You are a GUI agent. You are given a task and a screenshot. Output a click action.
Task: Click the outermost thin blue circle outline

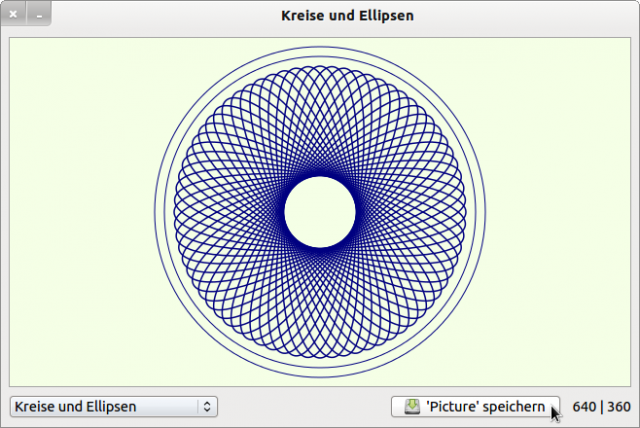[x=153, y=212]
